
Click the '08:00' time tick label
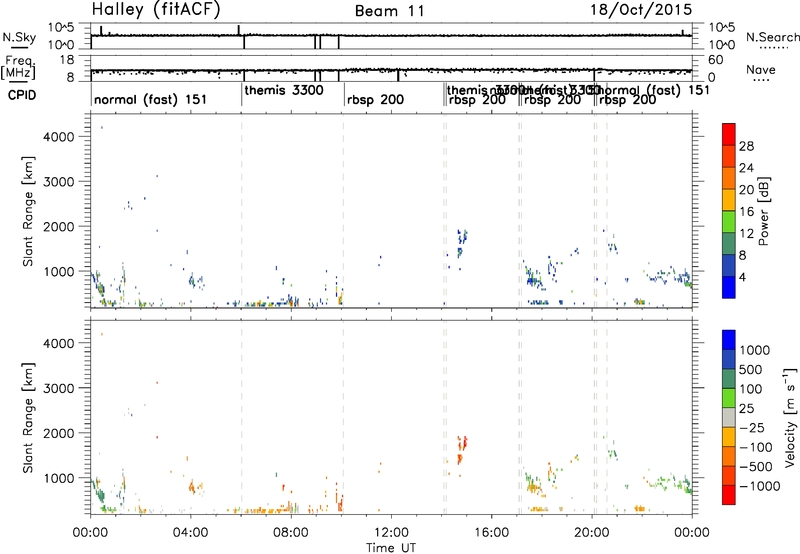tap(291, 533)
